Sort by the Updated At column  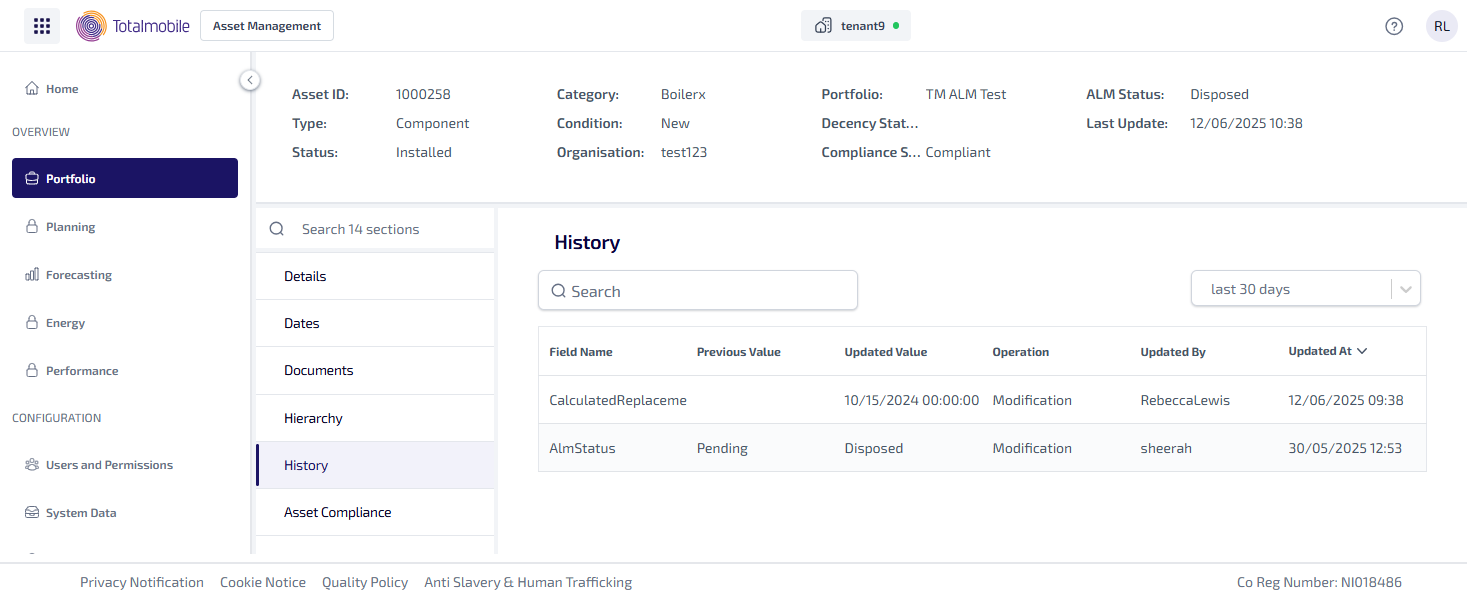1327,351
